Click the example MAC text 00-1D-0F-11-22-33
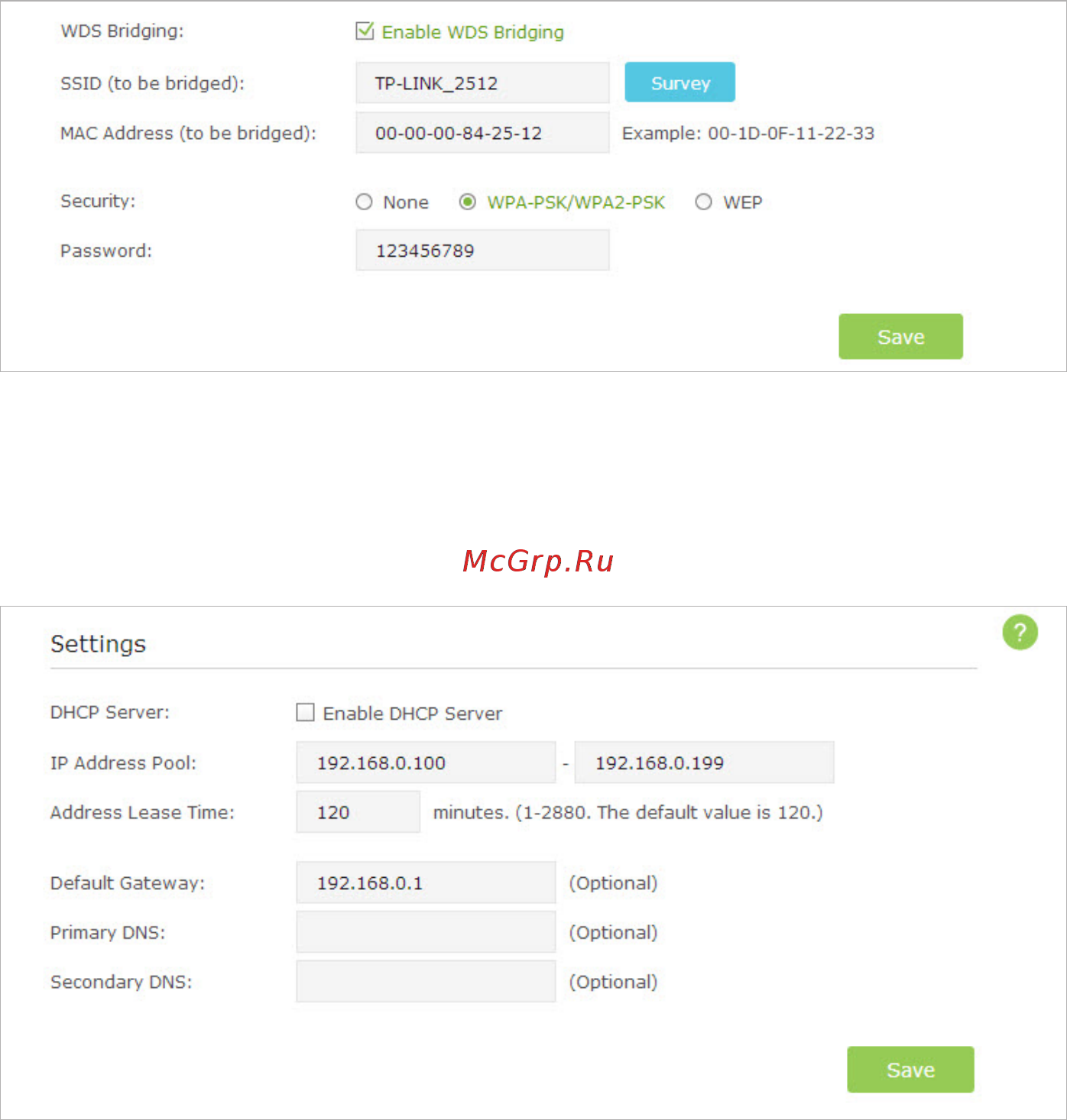The height and width of the screenshot is (1120, 1067). point(791,133)
